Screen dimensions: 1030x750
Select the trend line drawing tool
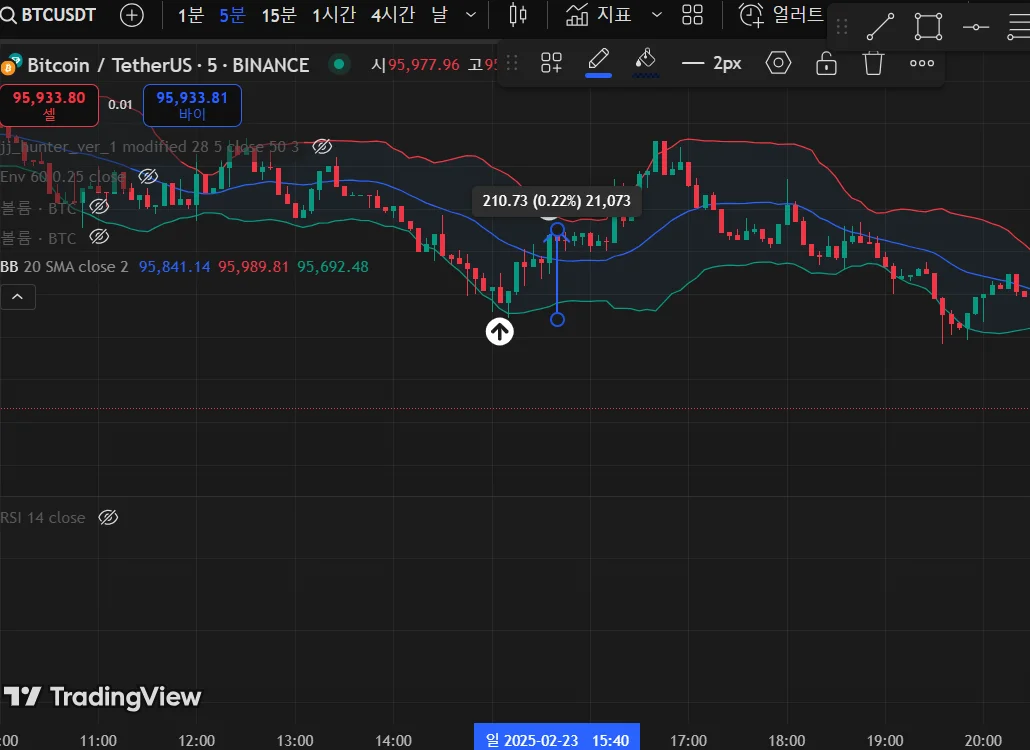tap(880, 27)
